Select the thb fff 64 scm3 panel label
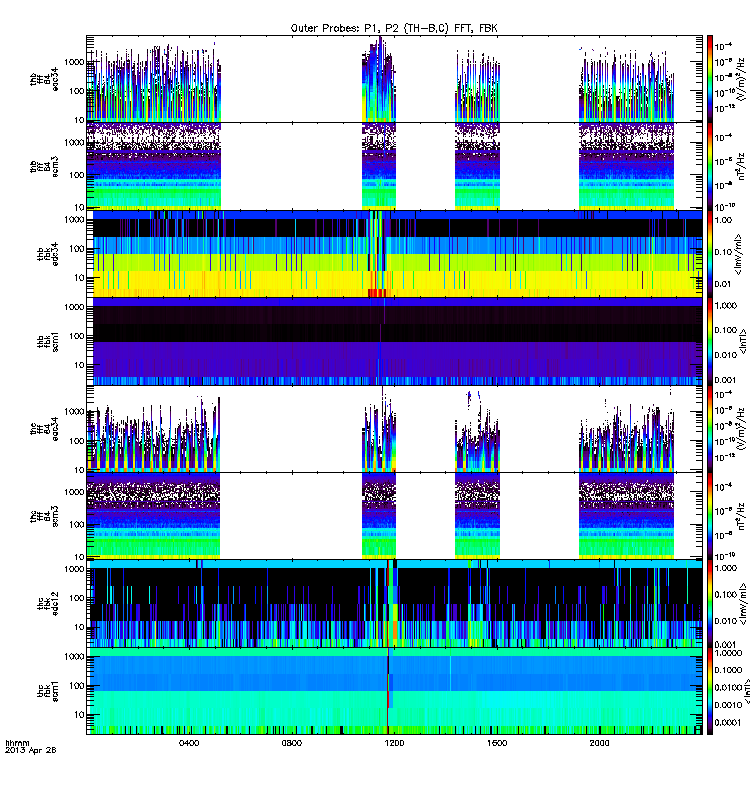 click(44, 166)
